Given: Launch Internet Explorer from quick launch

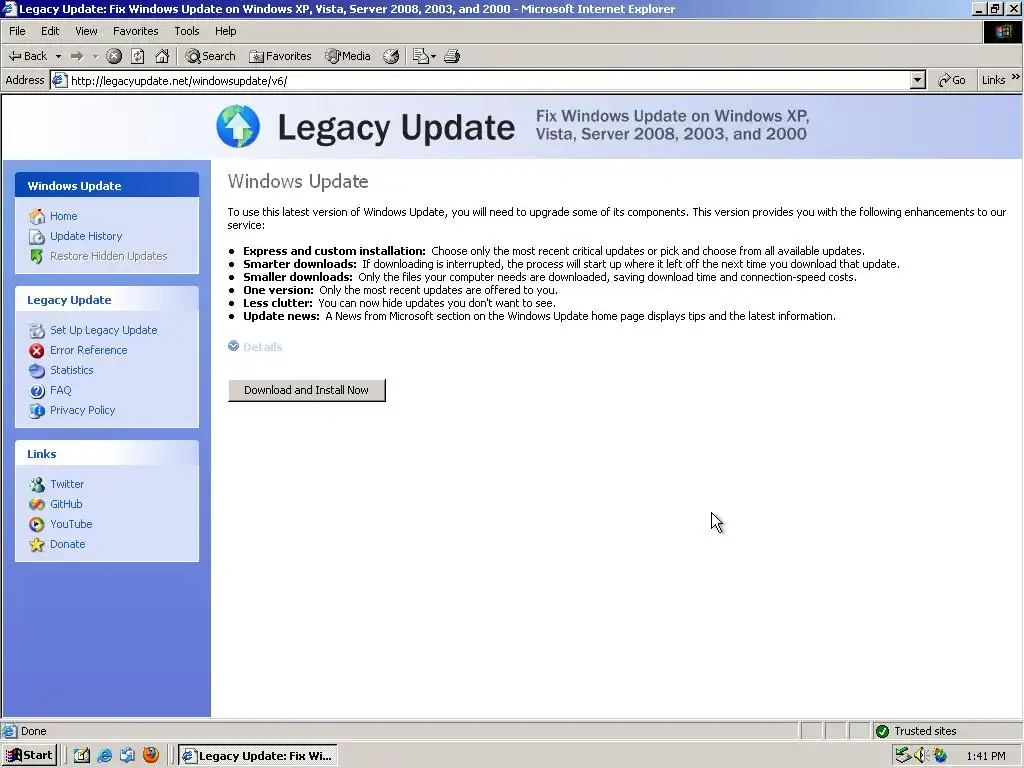Looking at the screenshot, I should point(104,756).
